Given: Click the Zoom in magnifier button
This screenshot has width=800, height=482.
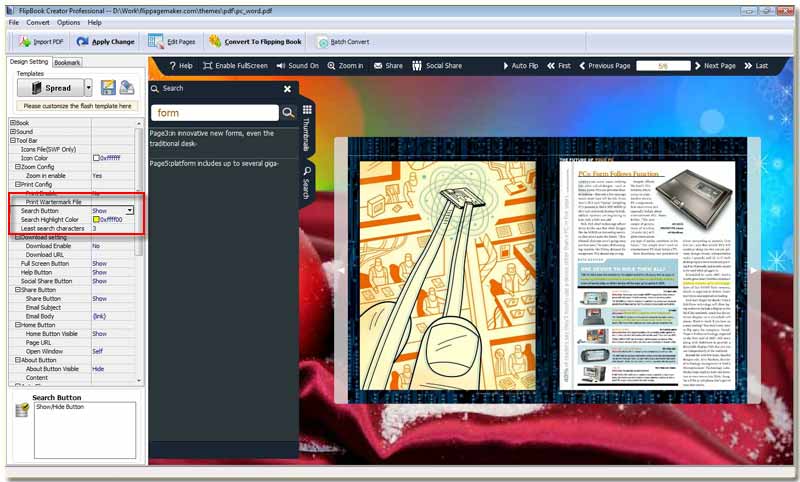Looking at the screenshot, I should (345, 66).
